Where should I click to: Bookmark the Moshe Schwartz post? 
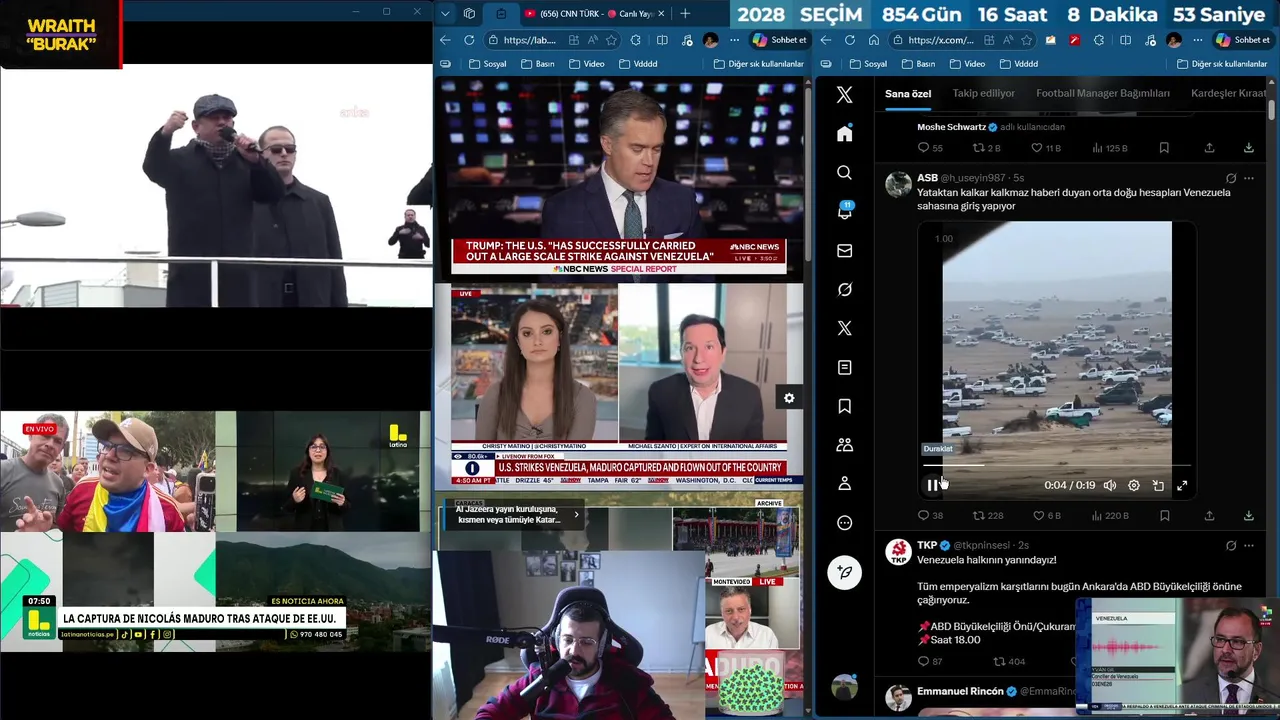1164,148
